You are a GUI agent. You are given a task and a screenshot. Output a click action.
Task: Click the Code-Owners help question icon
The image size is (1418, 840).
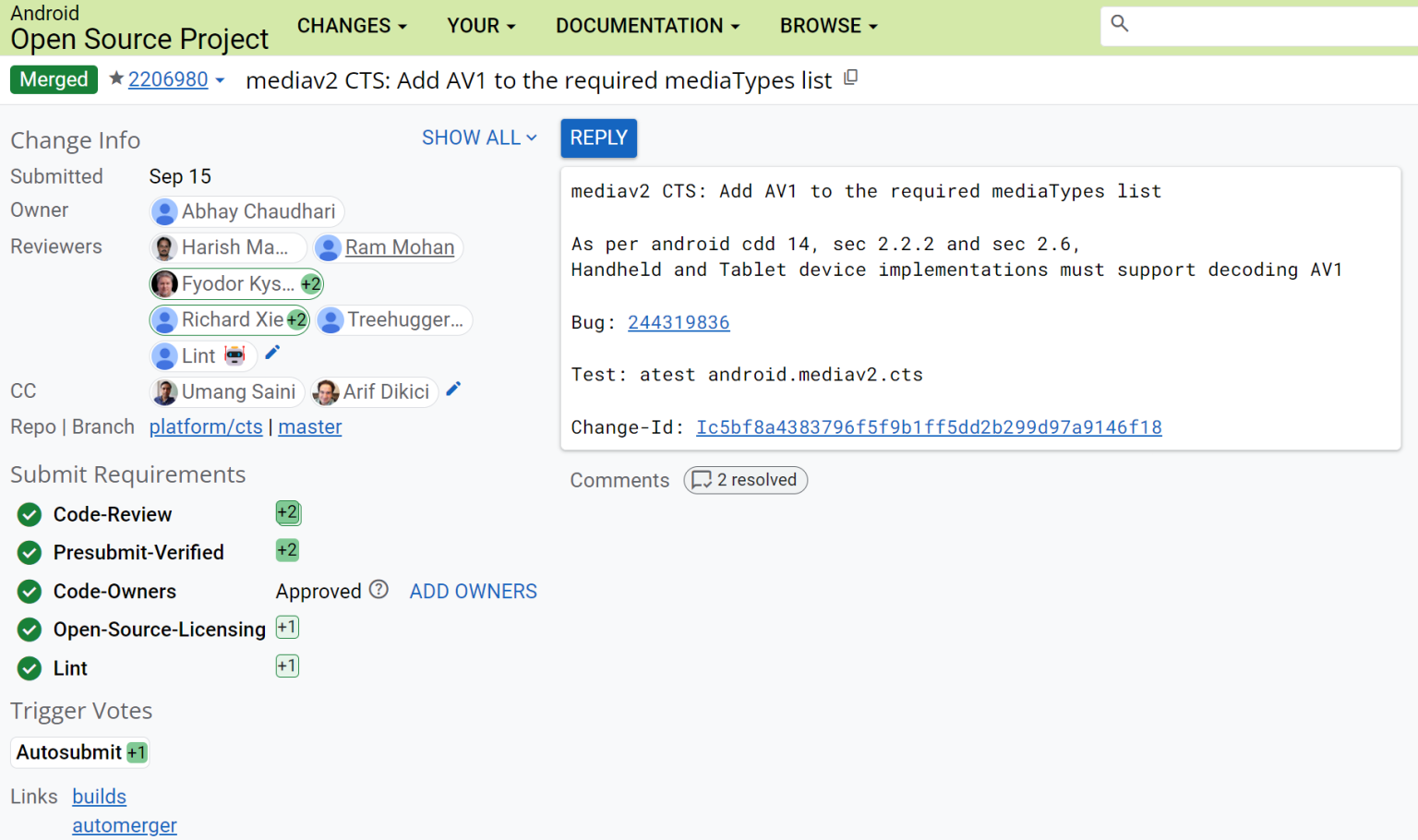pos(379,589)
